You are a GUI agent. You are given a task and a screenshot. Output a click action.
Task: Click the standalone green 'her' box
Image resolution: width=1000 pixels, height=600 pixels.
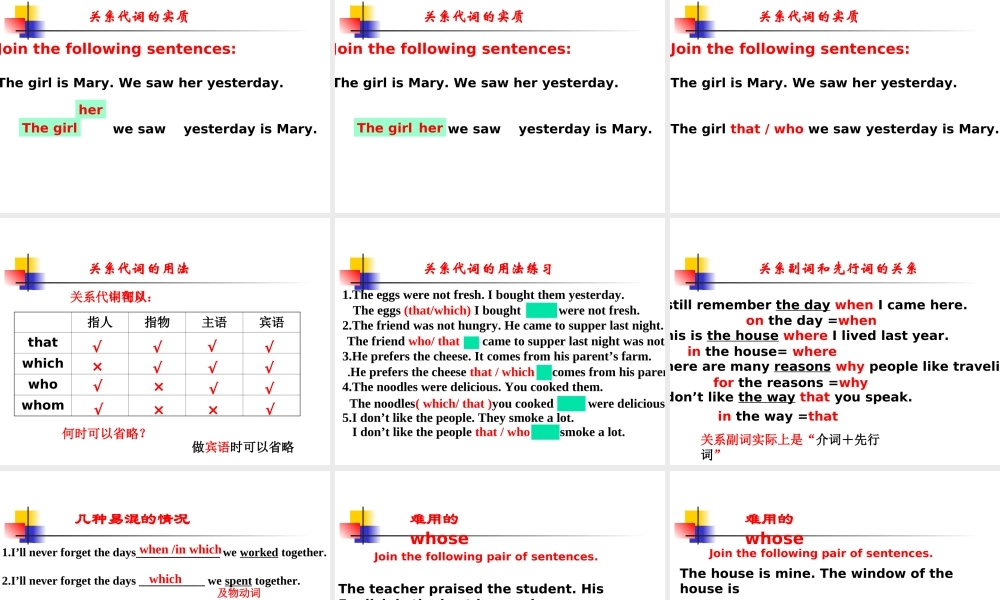pyautogui.click(x=90, y=110)
